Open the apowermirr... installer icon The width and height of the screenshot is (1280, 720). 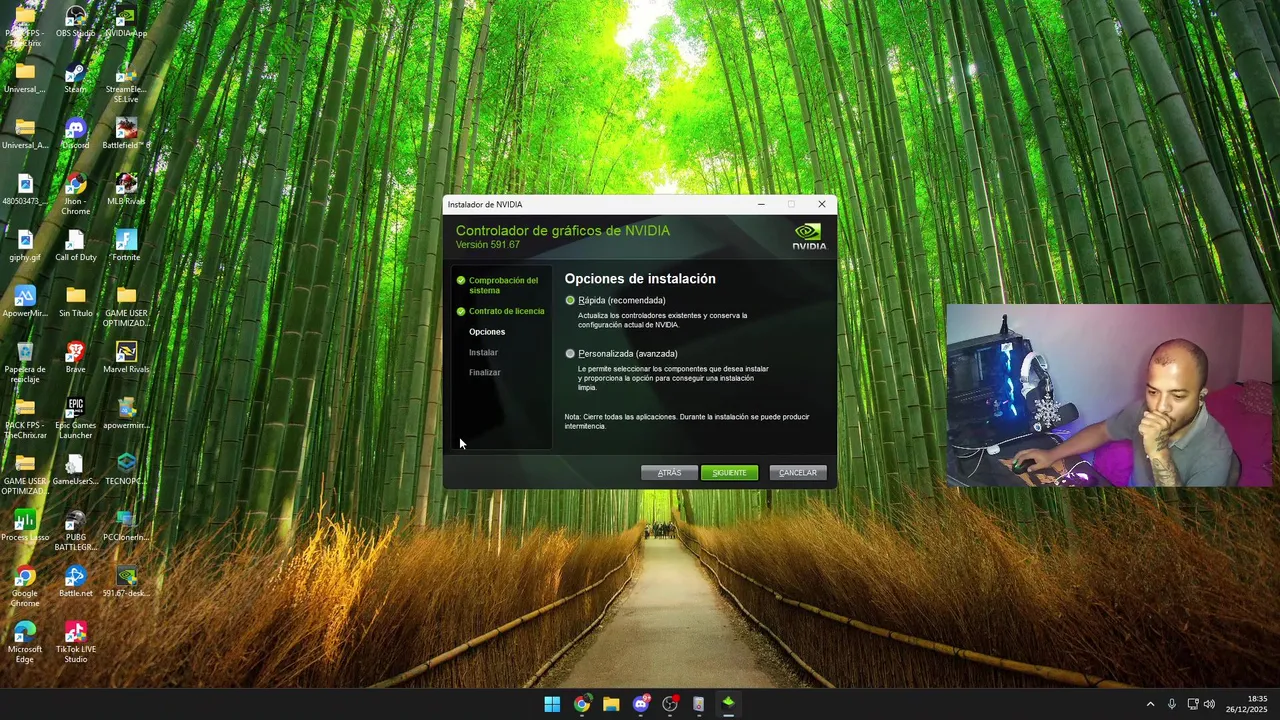(126, 414)
